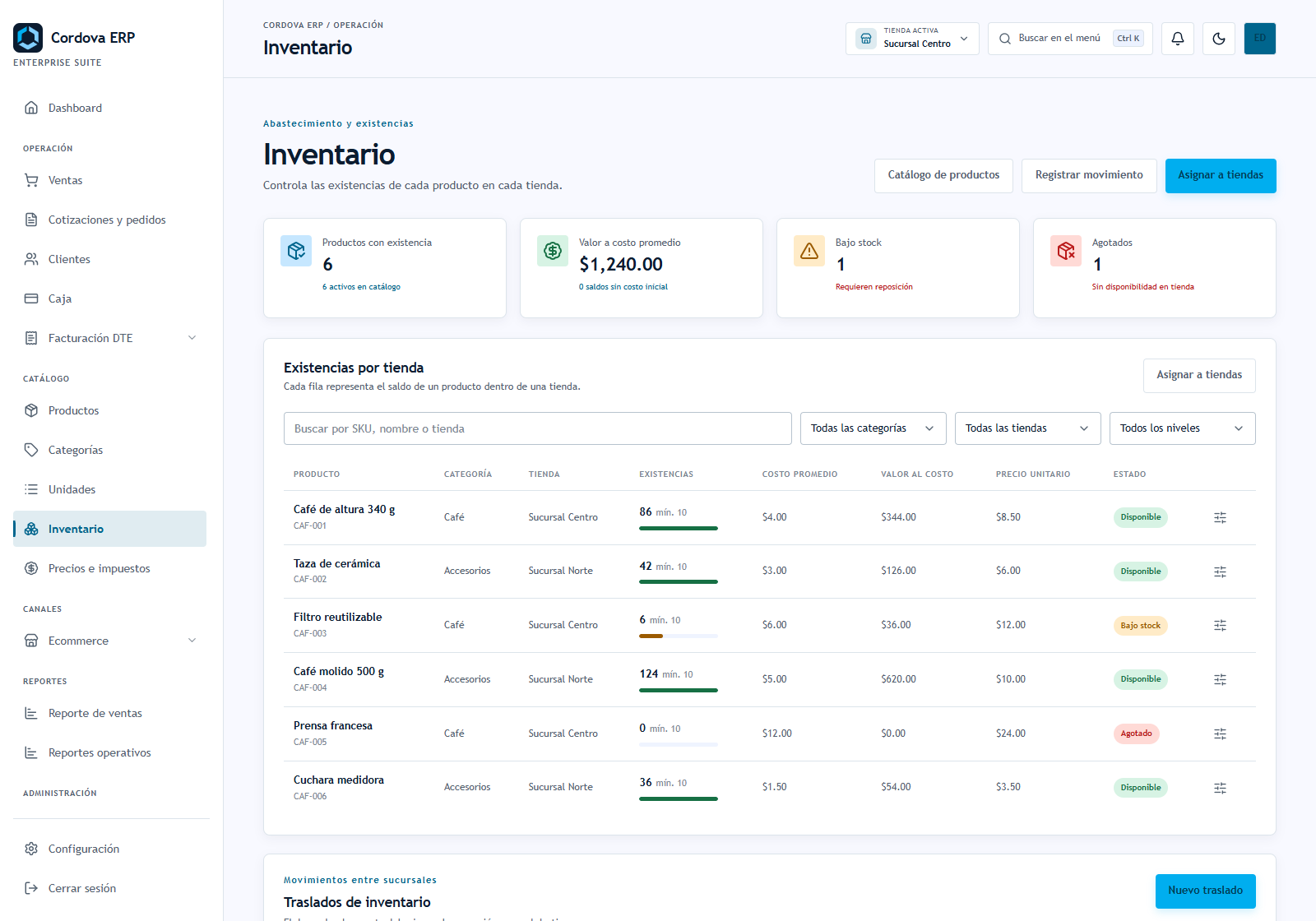Click adjust icon for Cuchara medidora row
The height and width of the screenshot is (921, 1316).
pos(1220,788)
